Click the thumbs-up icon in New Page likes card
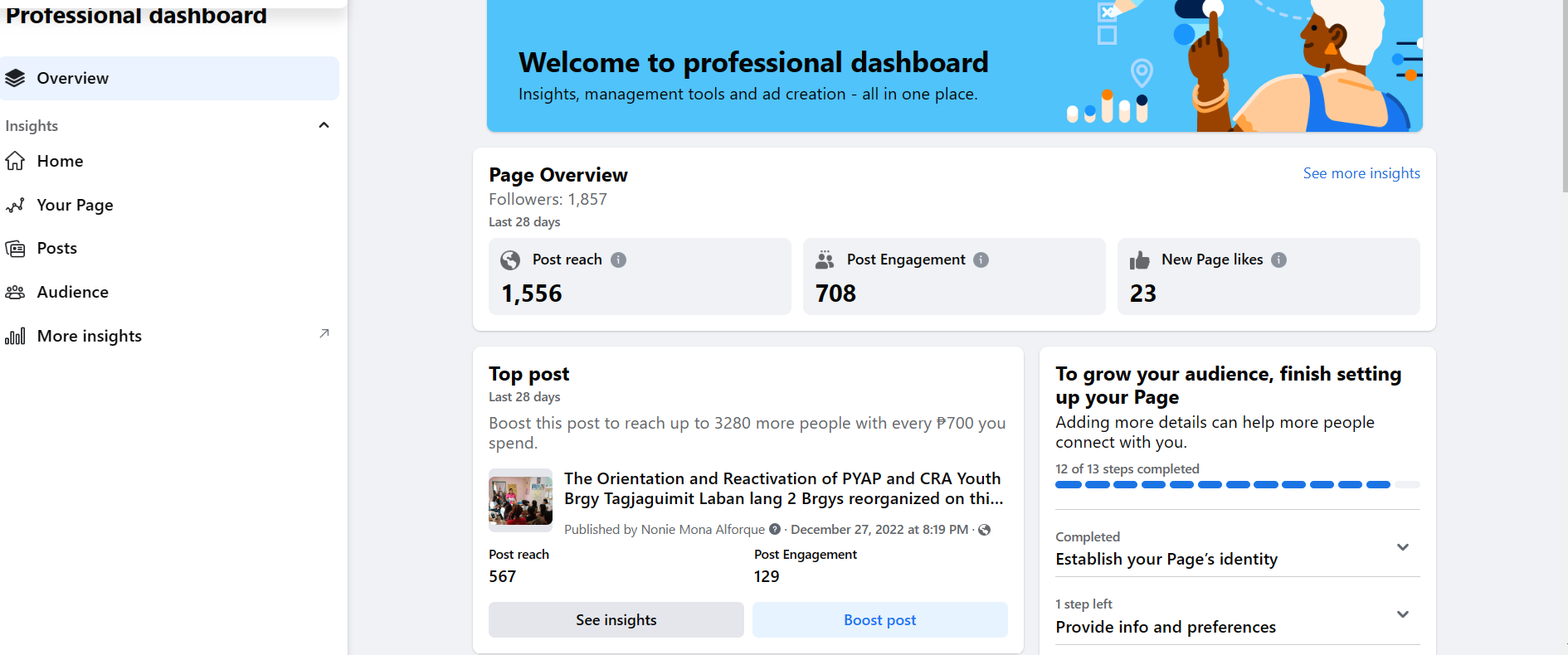The image size is (1568, 655). [1140, 260]
